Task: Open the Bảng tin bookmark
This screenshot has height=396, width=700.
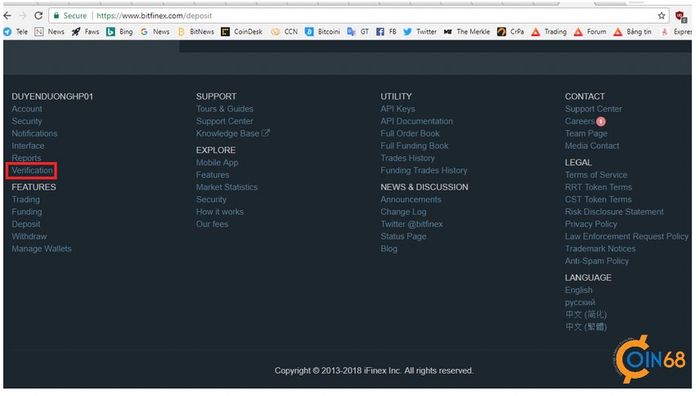Action: click(632, 32)
